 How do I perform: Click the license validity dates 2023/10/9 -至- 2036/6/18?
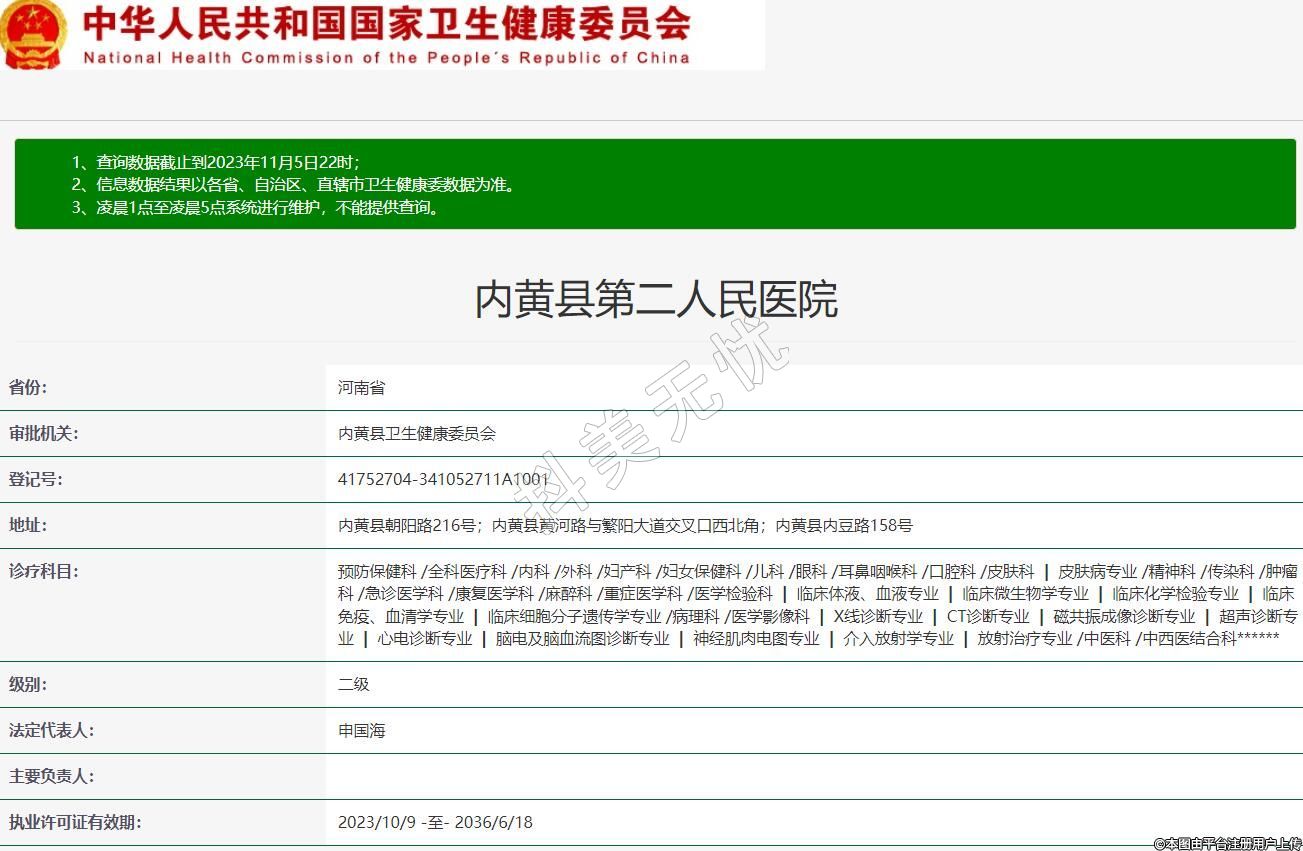[x=435, y=823]
